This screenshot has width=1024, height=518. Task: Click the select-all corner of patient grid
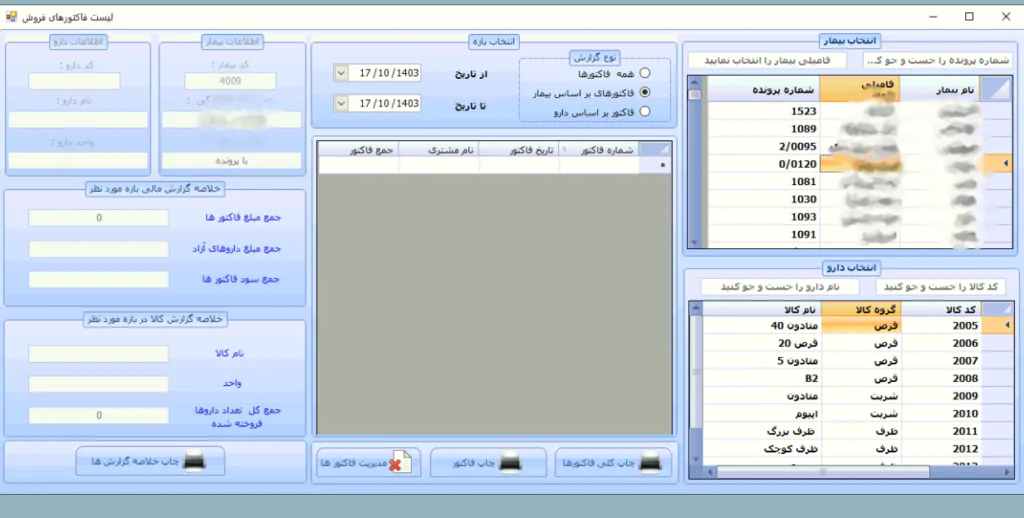[x=994, y=89]
